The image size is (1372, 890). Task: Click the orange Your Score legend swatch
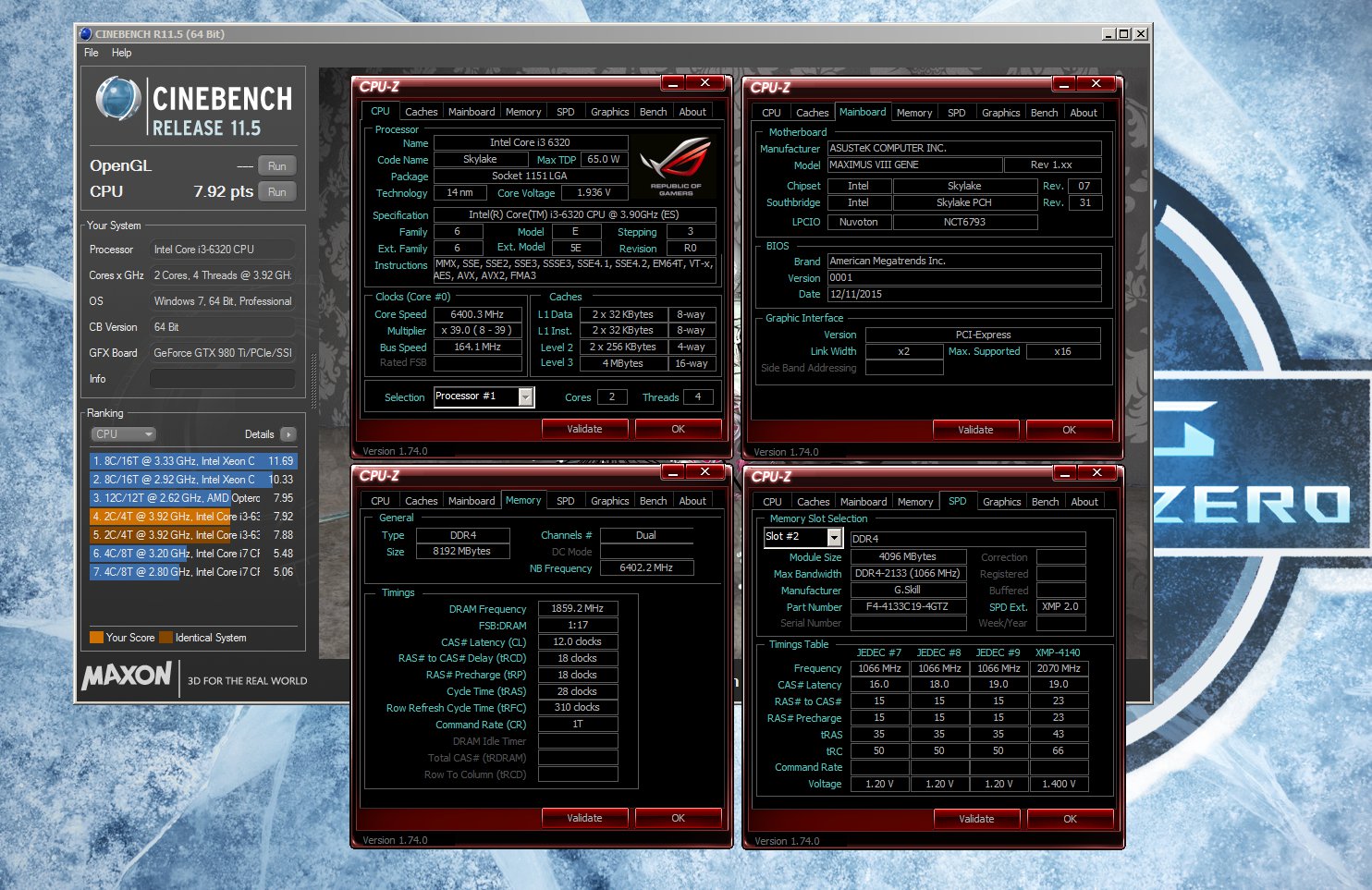point(96,638)
